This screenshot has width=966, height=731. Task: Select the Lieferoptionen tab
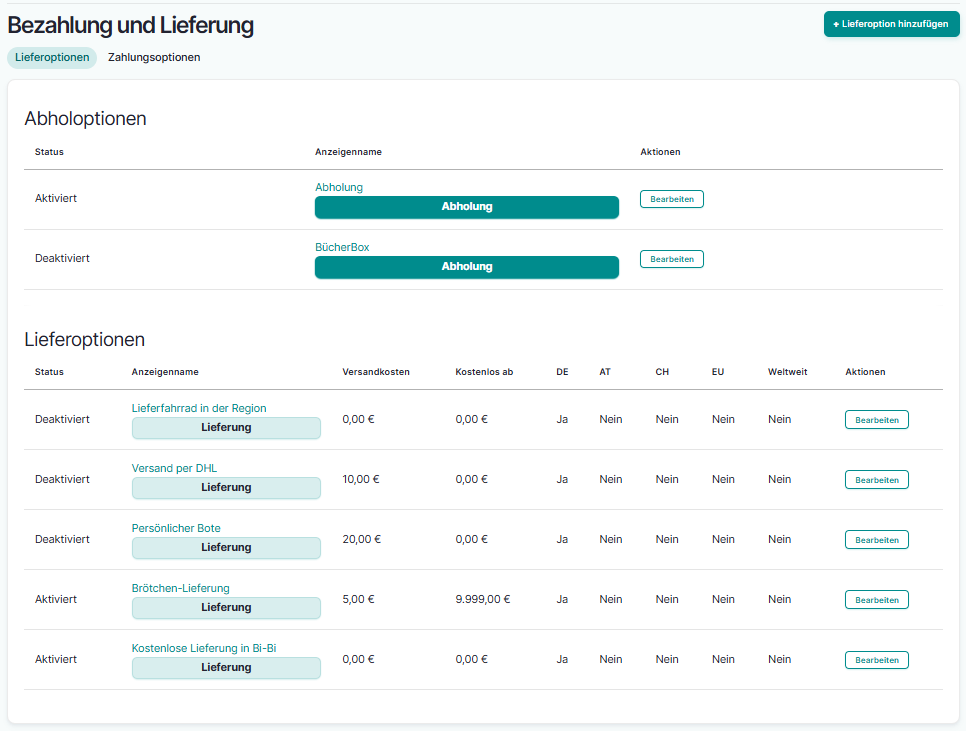tap(52, 58)
